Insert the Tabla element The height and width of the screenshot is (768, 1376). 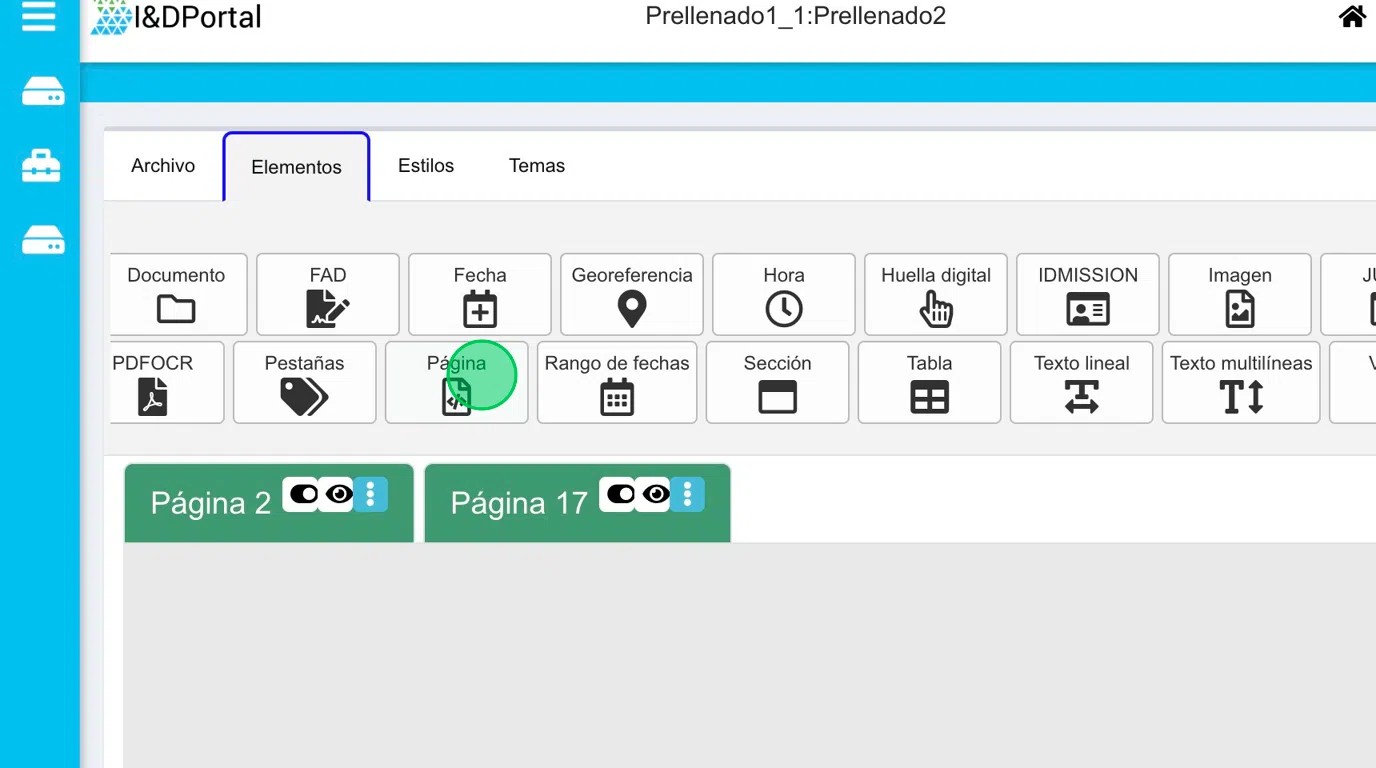929,382
